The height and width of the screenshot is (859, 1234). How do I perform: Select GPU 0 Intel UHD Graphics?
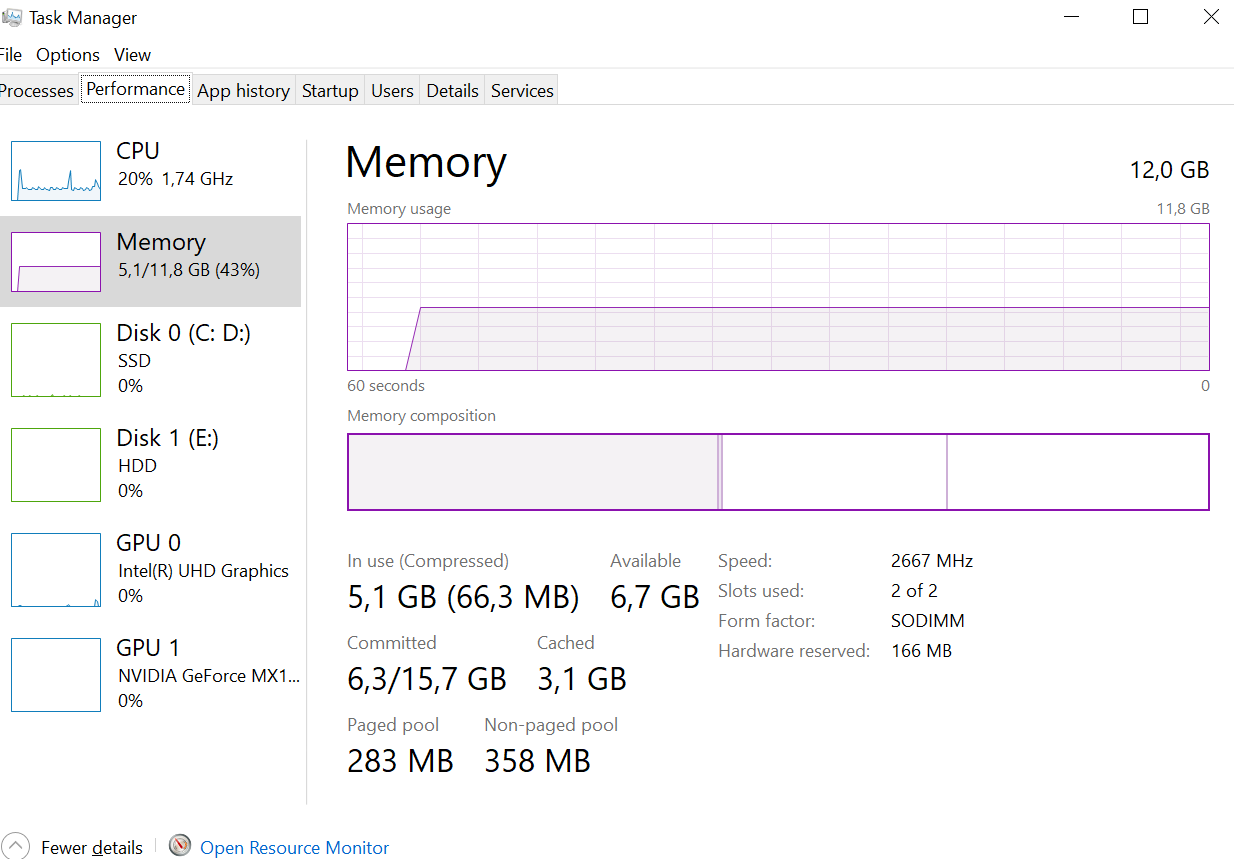coord(150,569)
